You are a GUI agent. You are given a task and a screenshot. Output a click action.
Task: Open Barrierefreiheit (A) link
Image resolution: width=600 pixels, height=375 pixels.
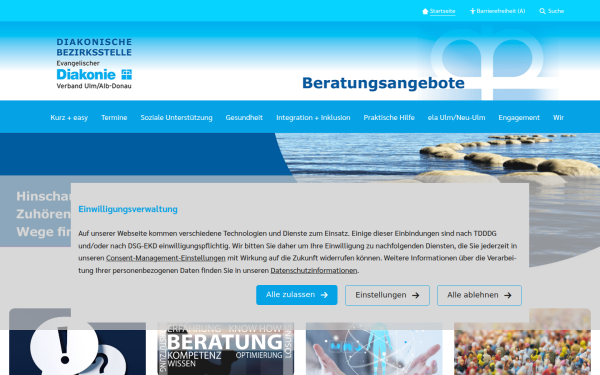tap(501, 11)
